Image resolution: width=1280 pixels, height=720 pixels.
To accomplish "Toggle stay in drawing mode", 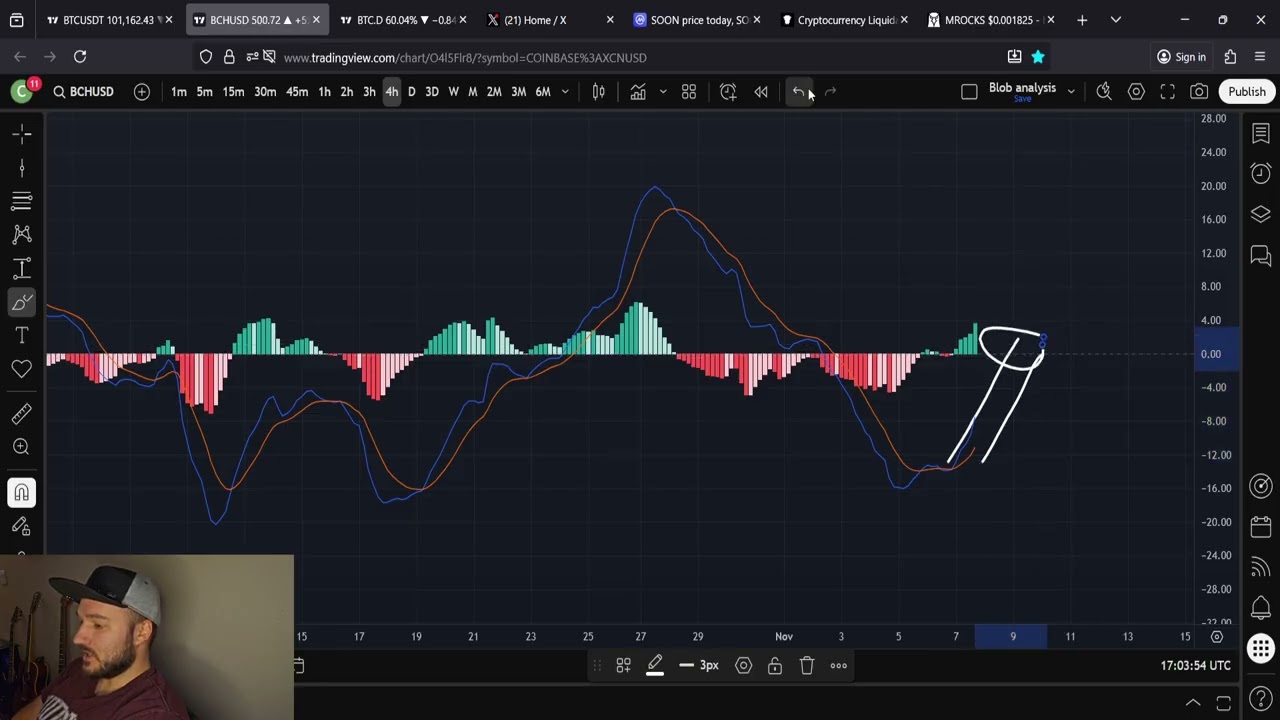I will point(22,526).
